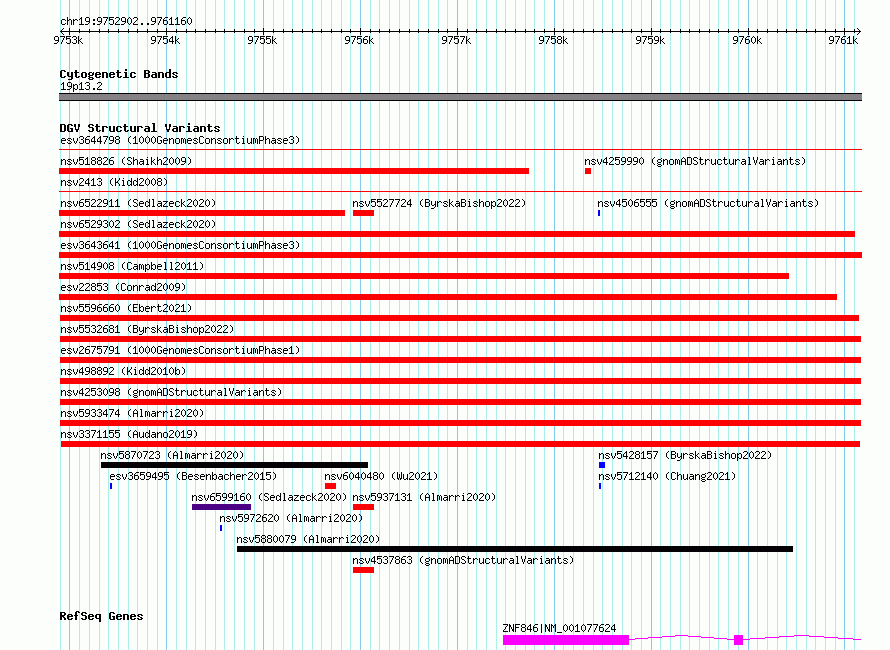
Task: Select the Cytogenetic Bands track heading
Action: pyautogui.click(x=119, y=74)
